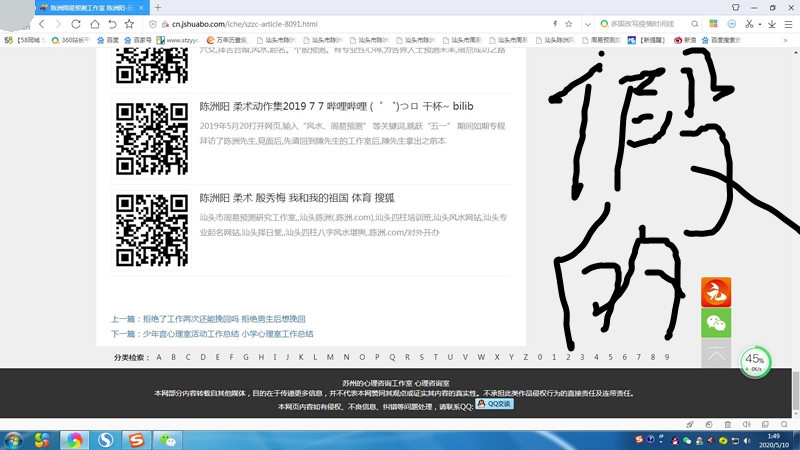The image size is (800, 450).
Task: Reload the page with the refresh icon
Action: [76, 23]
